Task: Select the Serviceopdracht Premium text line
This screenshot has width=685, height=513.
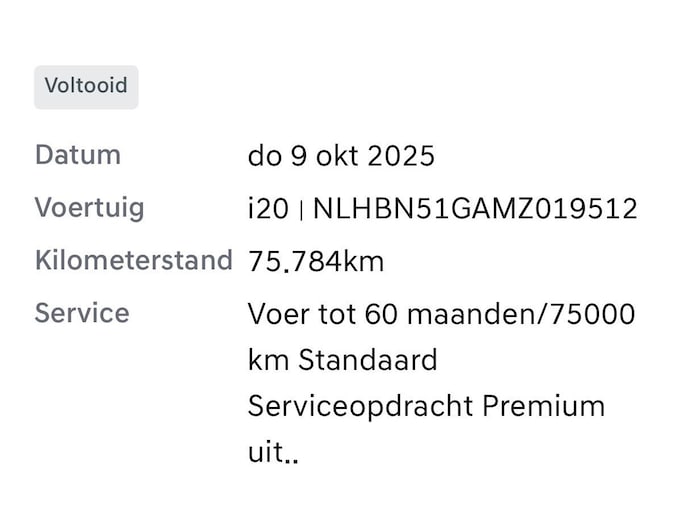Action: pos(426,407)
